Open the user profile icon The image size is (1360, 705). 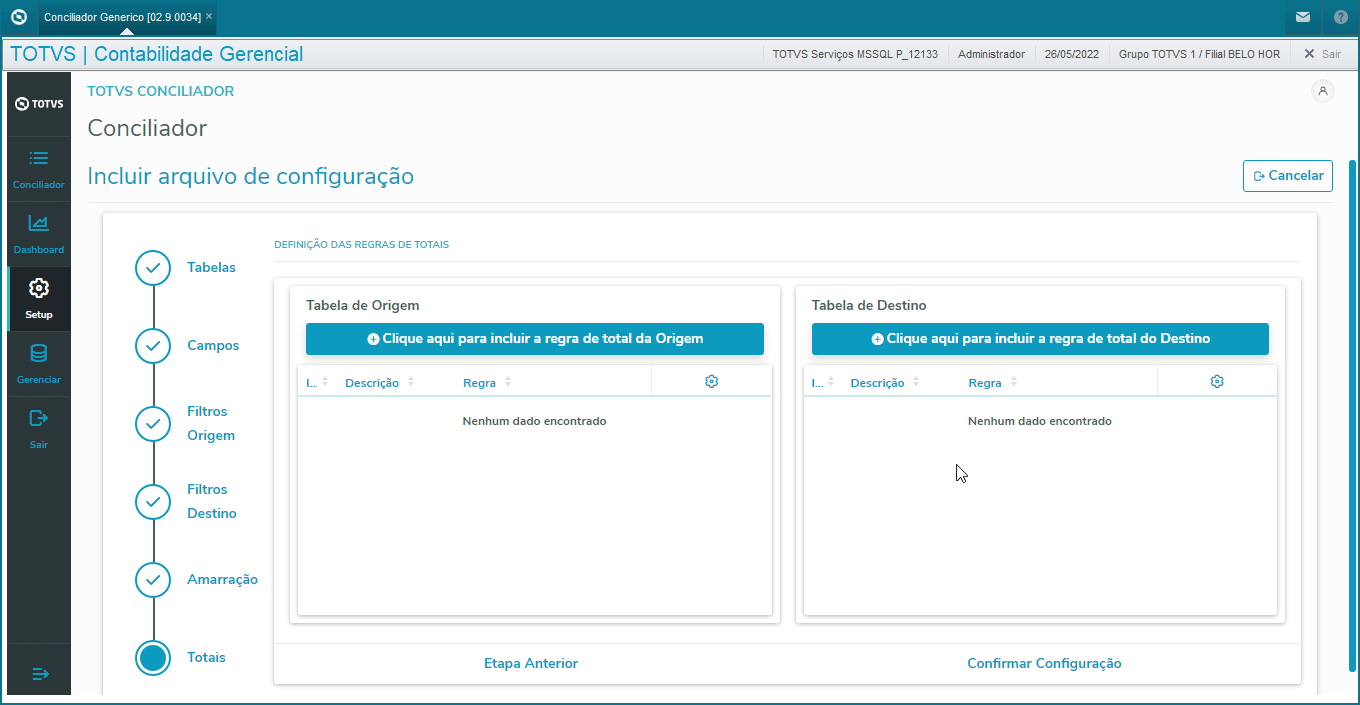click(x=1323, y=91)
